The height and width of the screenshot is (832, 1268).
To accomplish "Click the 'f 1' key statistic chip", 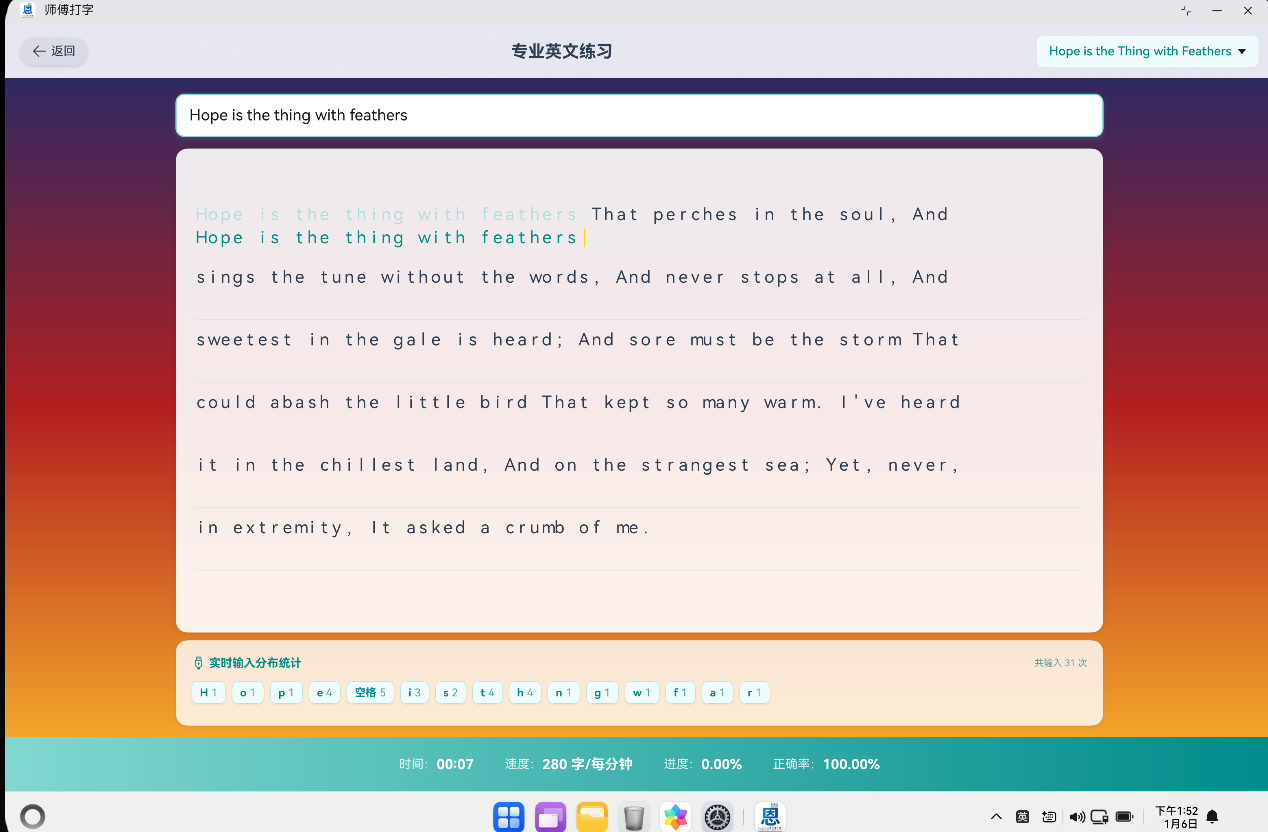I will 680,693.
